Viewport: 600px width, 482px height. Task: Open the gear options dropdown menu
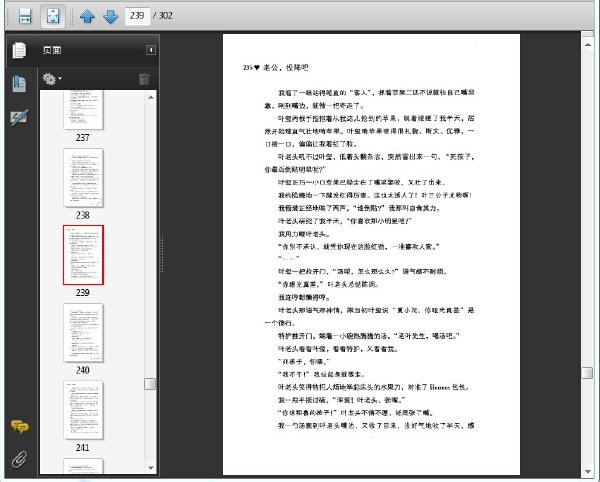click(x=52, y=79)
